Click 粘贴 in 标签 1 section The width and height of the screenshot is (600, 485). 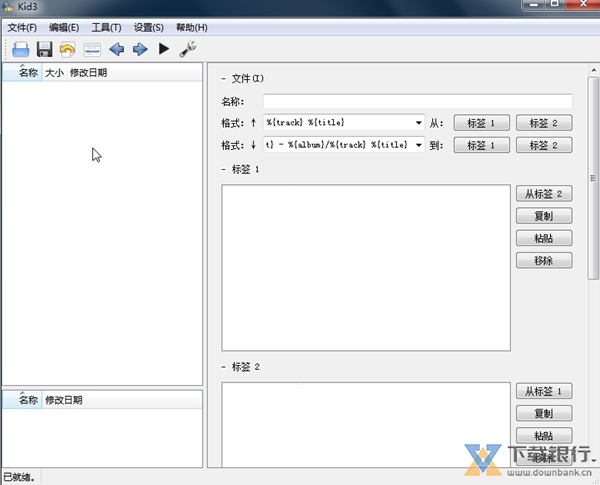pos(544,238)
